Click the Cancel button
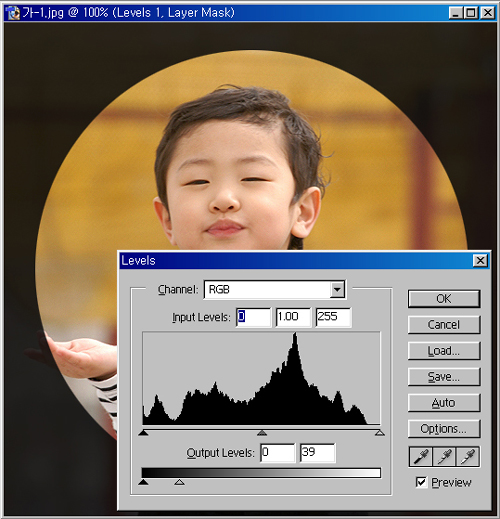This screenshot has width=500, height=519. (x=444, y=325)
